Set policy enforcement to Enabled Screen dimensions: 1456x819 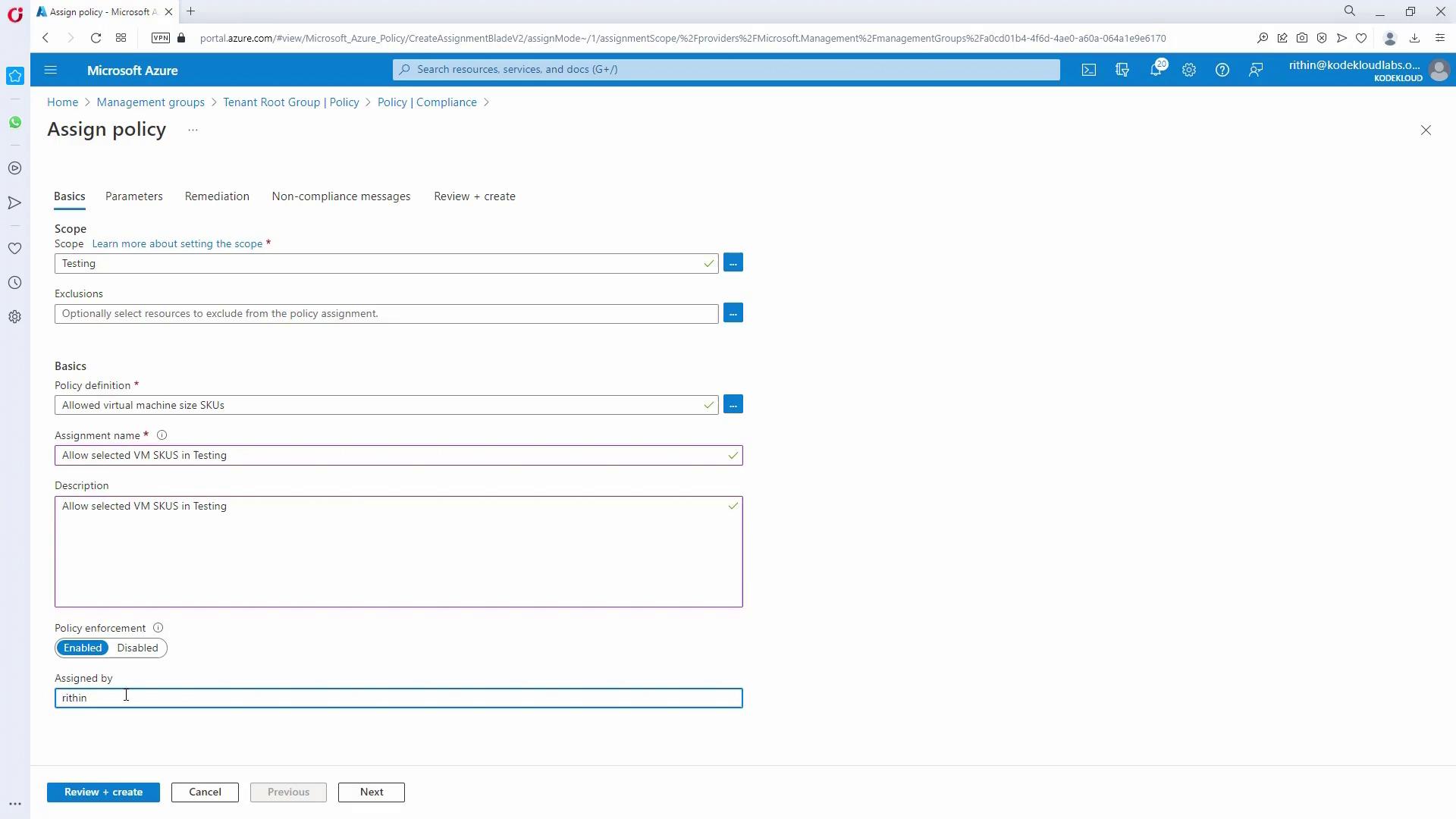(x=83, y=648)
